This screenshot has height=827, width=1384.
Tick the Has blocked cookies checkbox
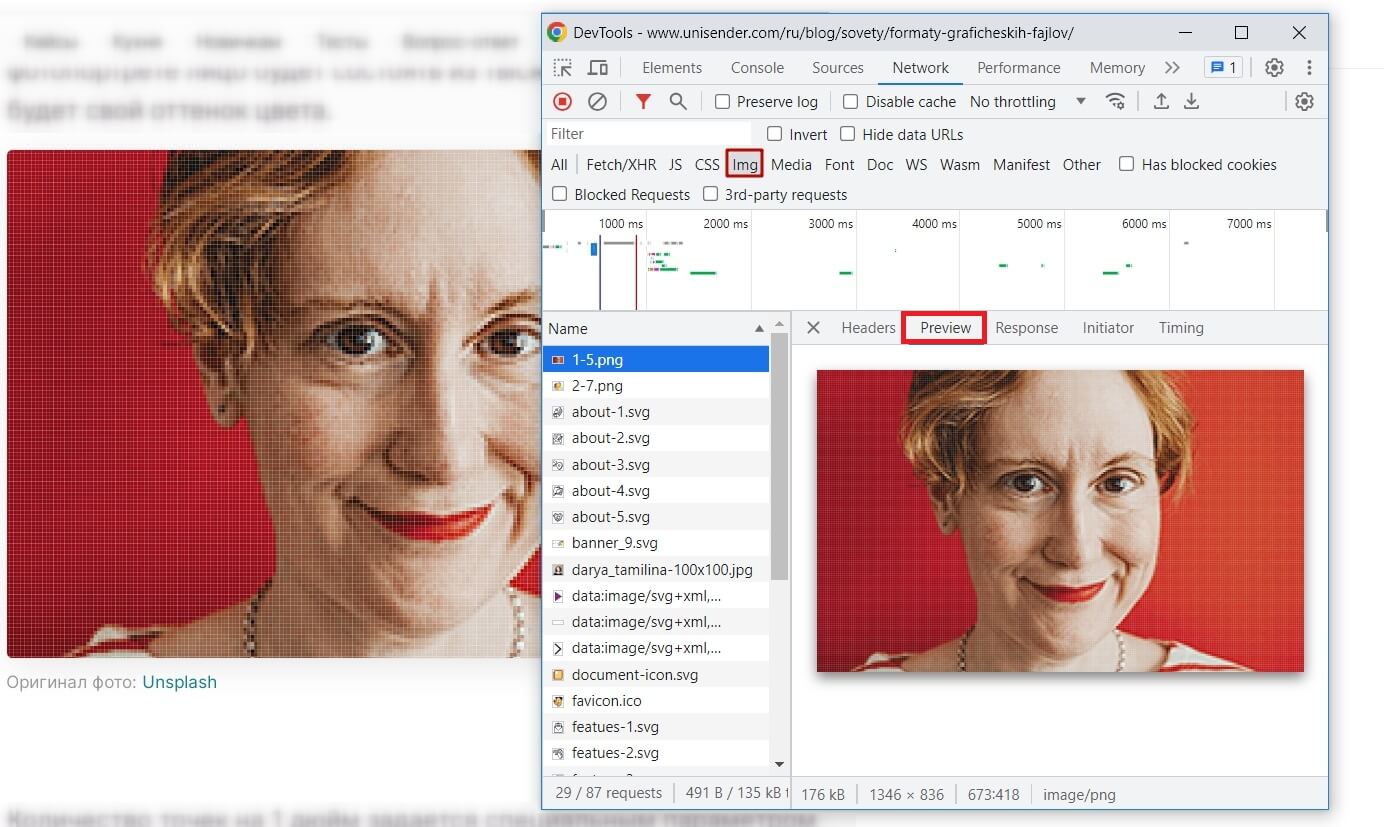1126,164
